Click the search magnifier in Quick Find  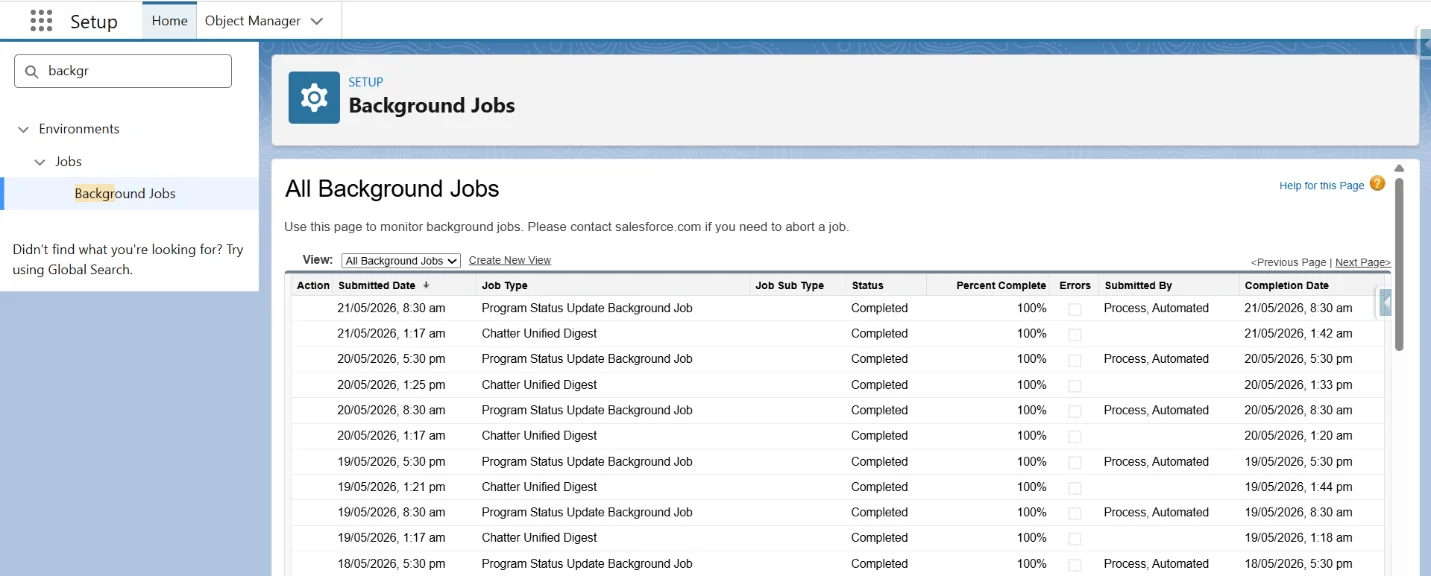pyautogui.click(x=31, y=71)
